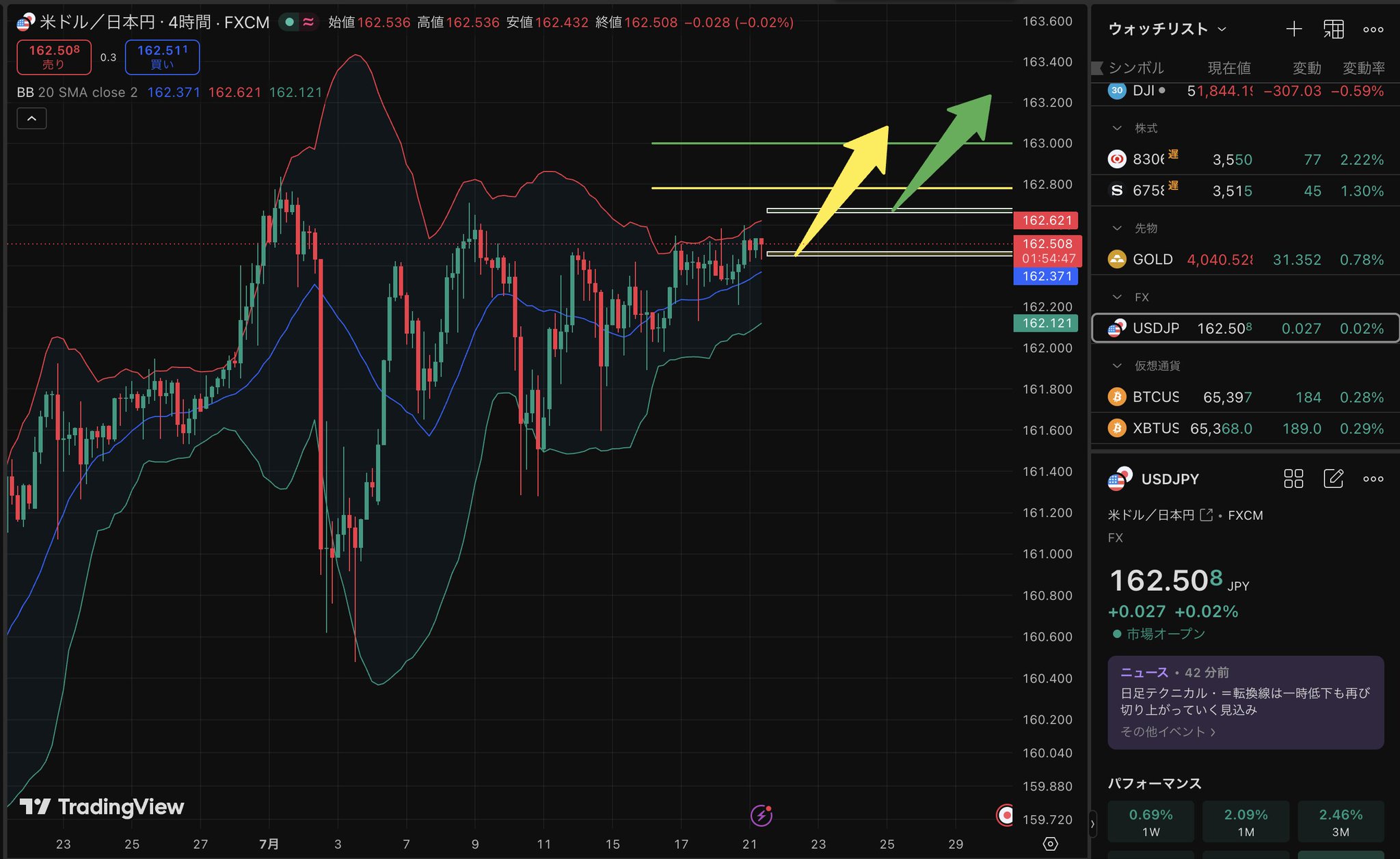
Task: Open the ニュース card about 日足テクニカル
Action: coord(1246,702)
